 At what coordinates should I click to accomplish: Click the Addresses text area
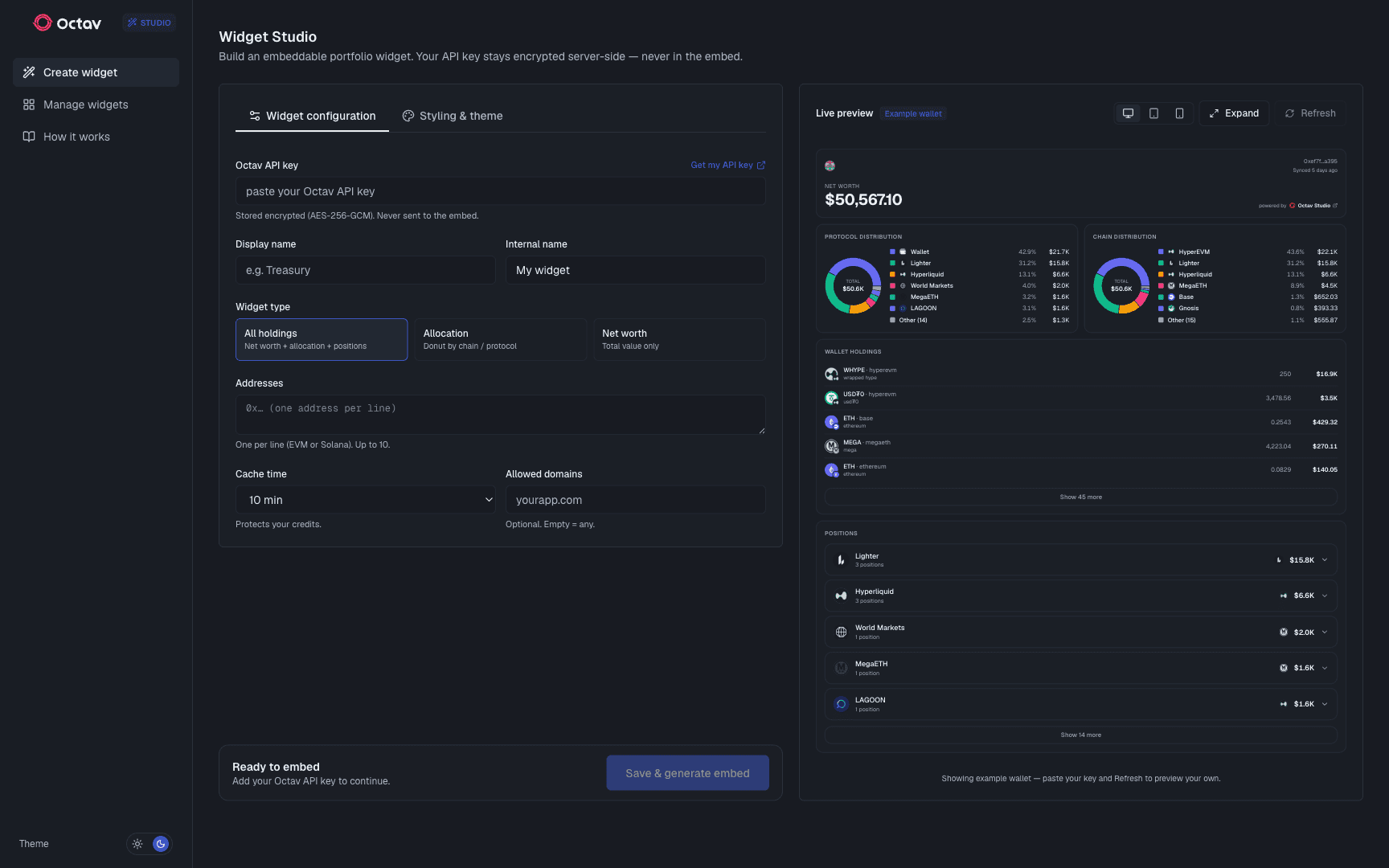[501, 415]
